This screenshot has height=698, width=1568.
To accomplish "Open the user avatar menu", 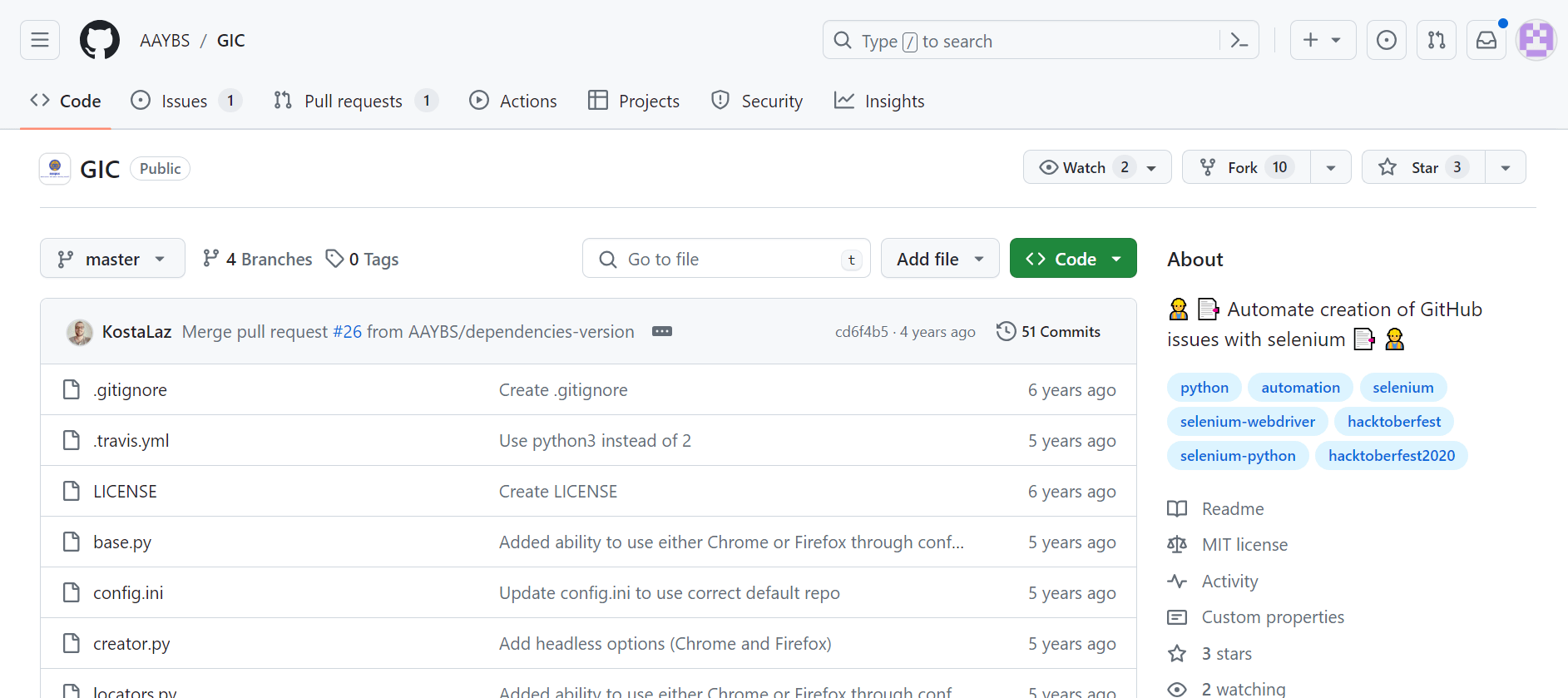I will (1536, 40).
